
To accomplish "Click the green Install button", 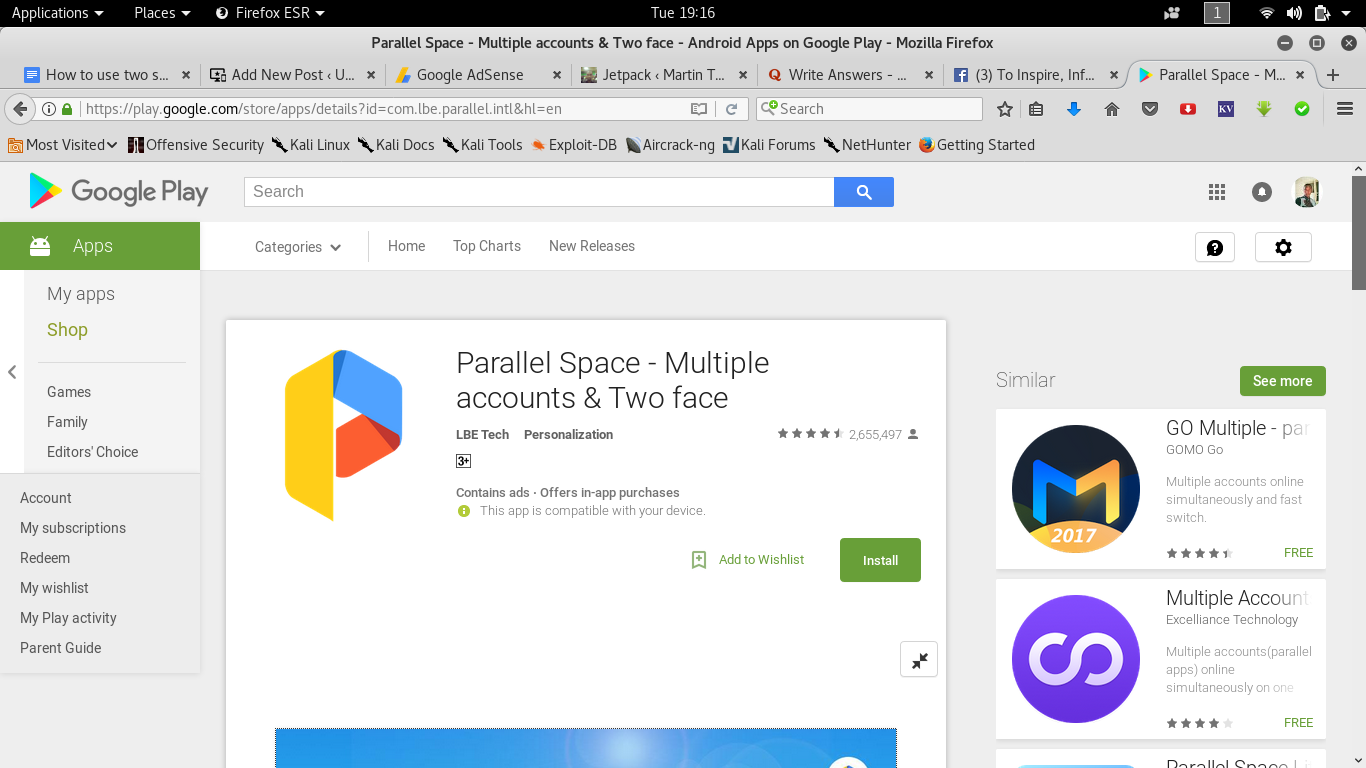I will [880, 560].
